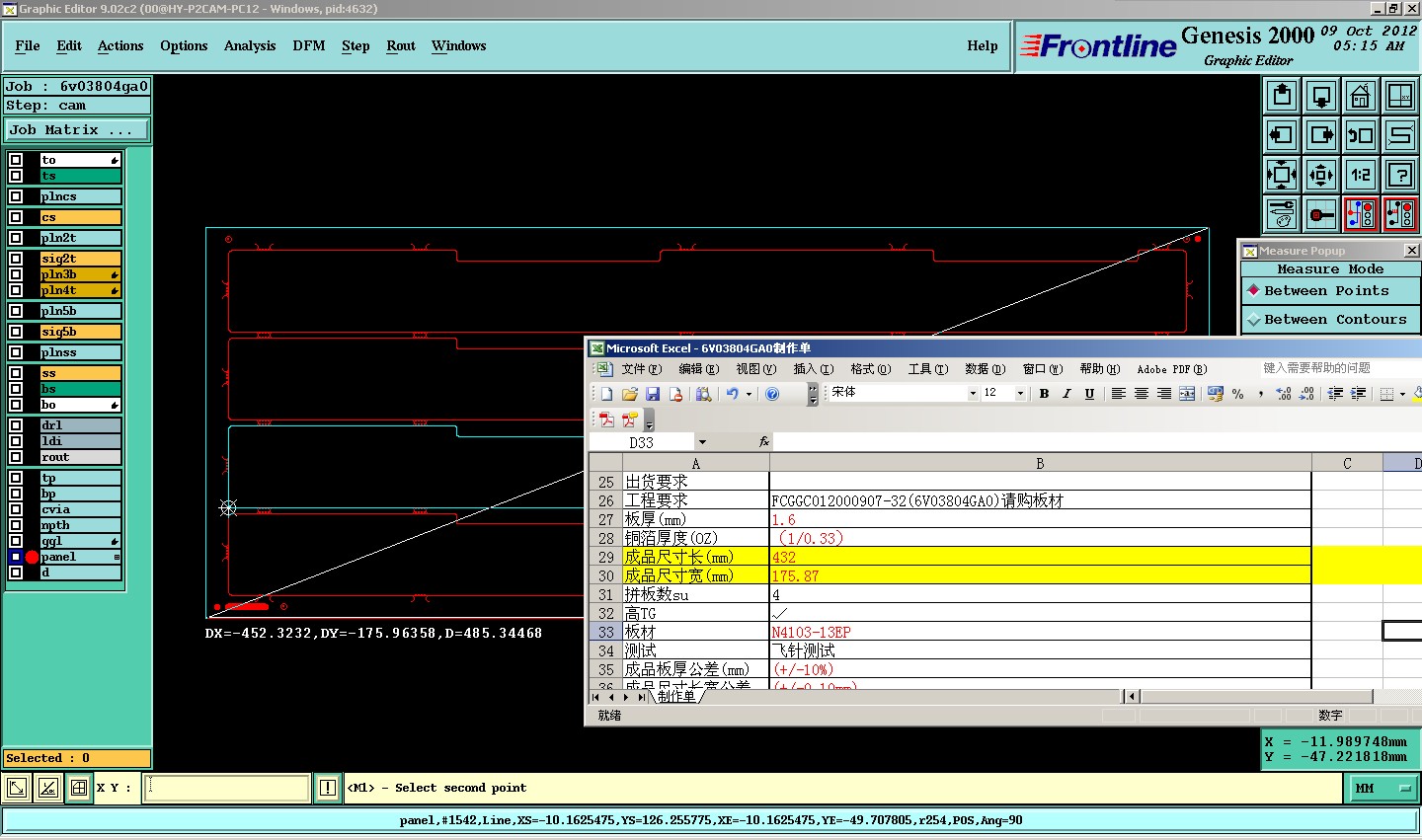Open the Excel font size dropdown
1422x840 pixels.
1020,394
